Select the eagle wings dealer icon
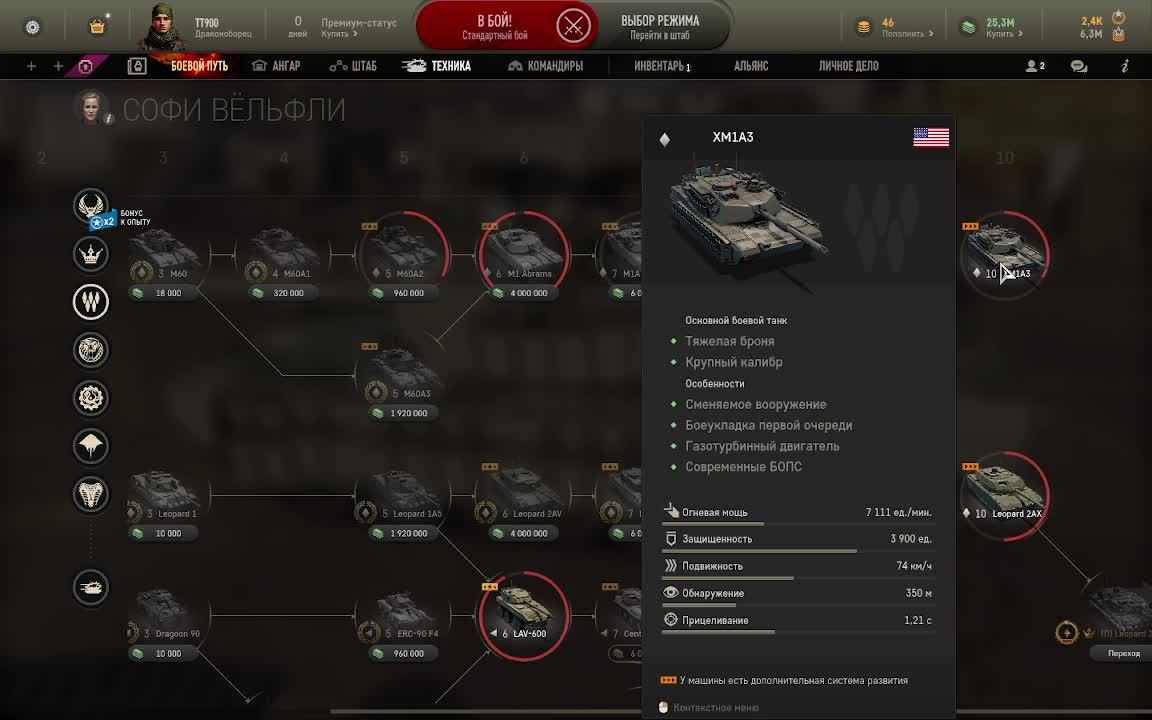 (90, 205)
